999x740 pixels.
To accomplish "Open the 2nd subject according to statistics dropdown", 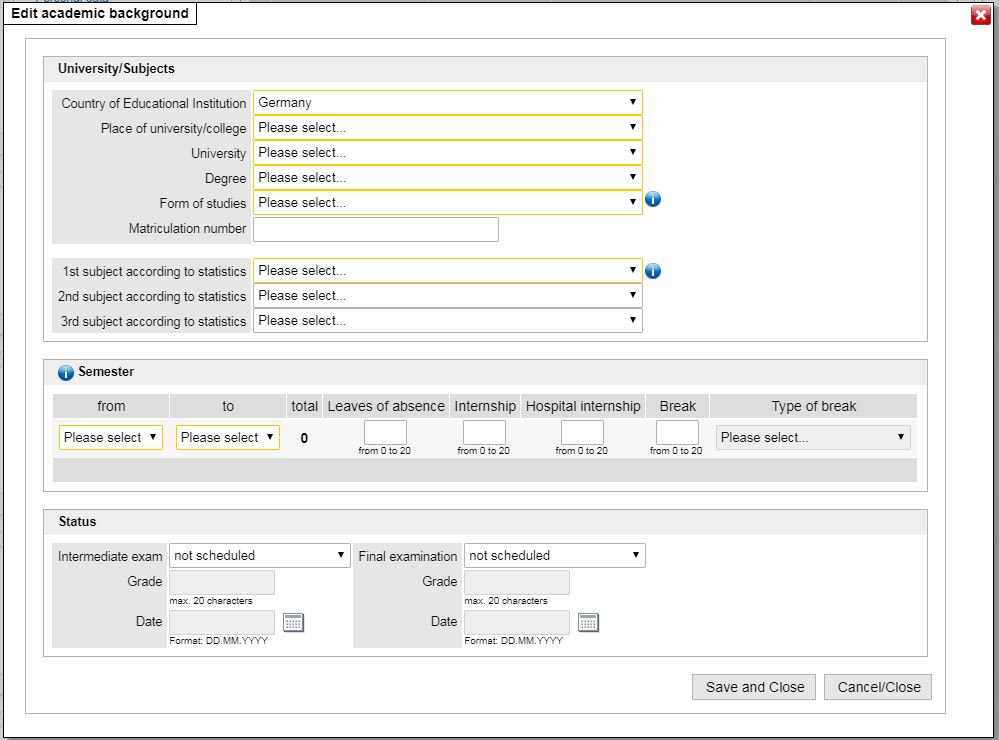I will point(447,296).
